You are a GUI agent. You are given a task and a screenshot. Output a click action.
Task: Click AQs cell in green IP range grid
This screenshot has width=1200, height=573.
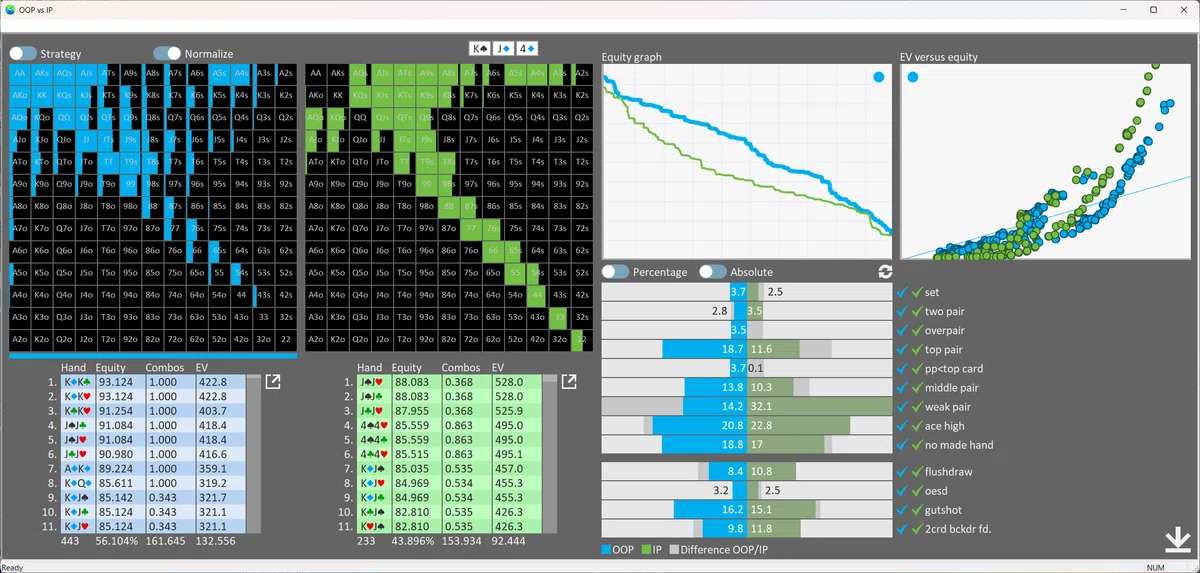point(360,73)
